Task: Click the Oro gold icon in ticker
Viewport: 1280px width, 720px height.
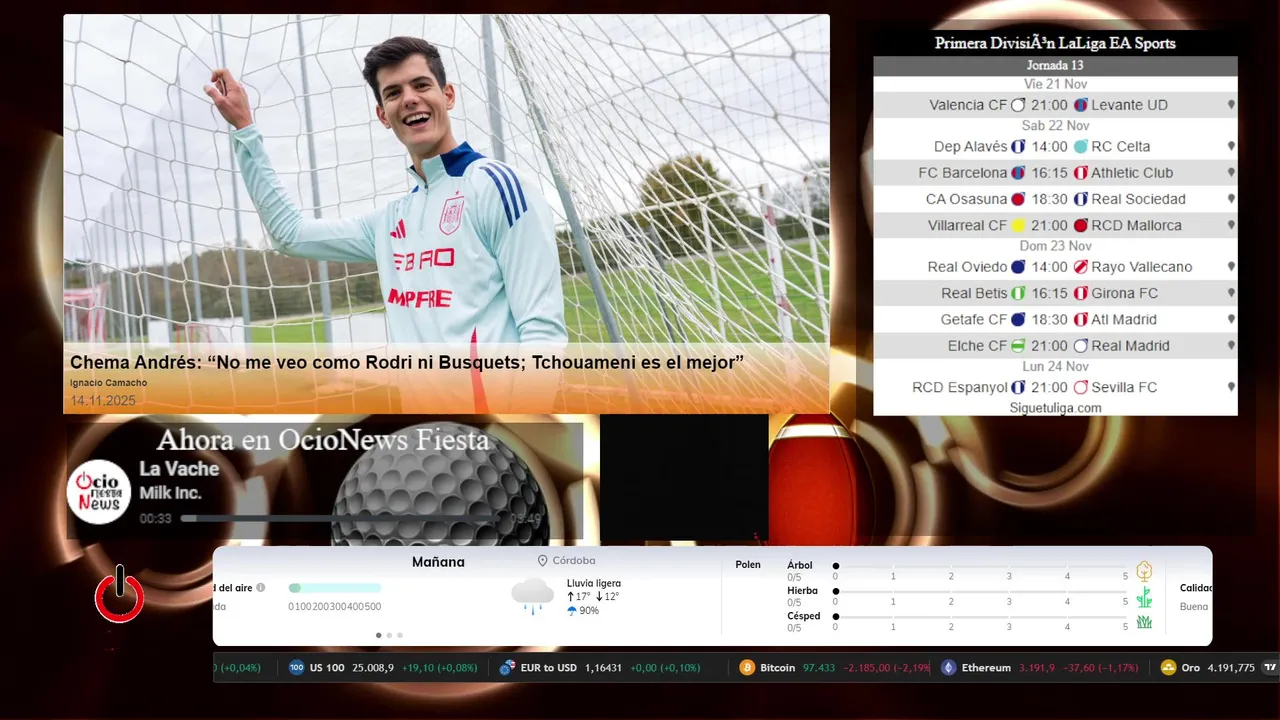Action: (x=1168, y=668)
